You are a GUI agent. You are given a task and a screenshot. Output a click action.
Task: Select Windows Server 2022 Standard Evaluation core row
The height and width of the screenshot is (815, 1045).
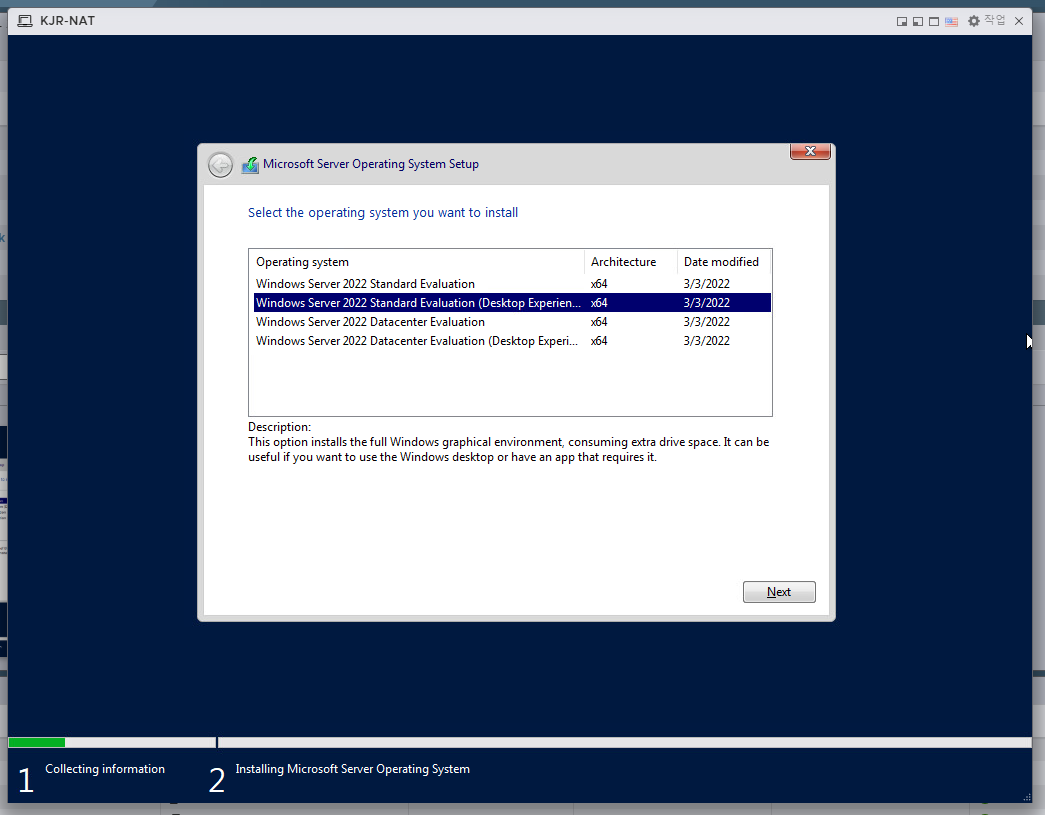[x=512, y=284]
